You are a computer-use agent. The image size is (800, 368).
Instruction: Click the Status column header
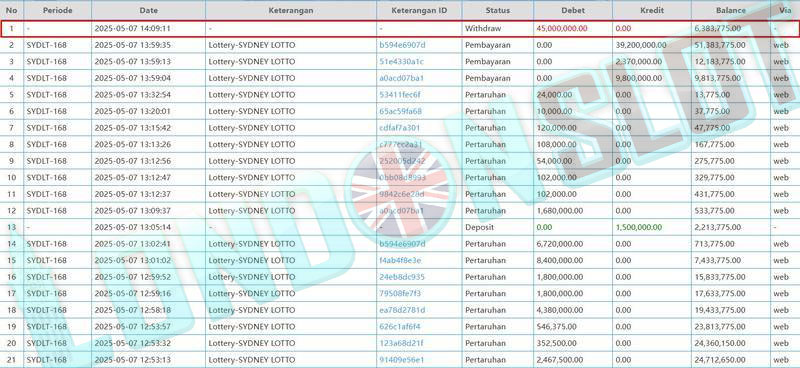(497, 10)
